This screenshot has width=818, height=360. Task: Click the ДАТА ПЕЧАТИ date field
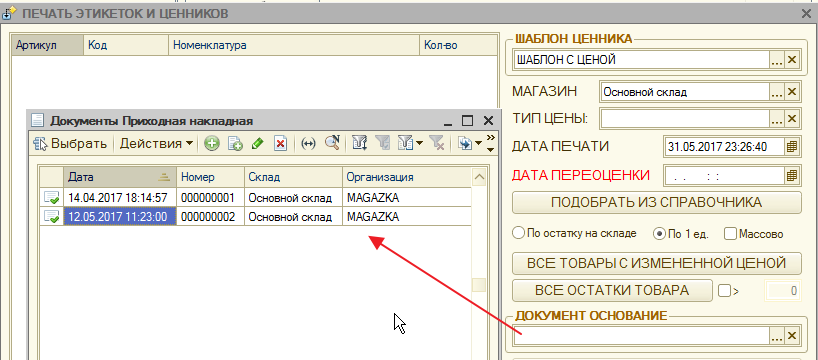(724, 147)
